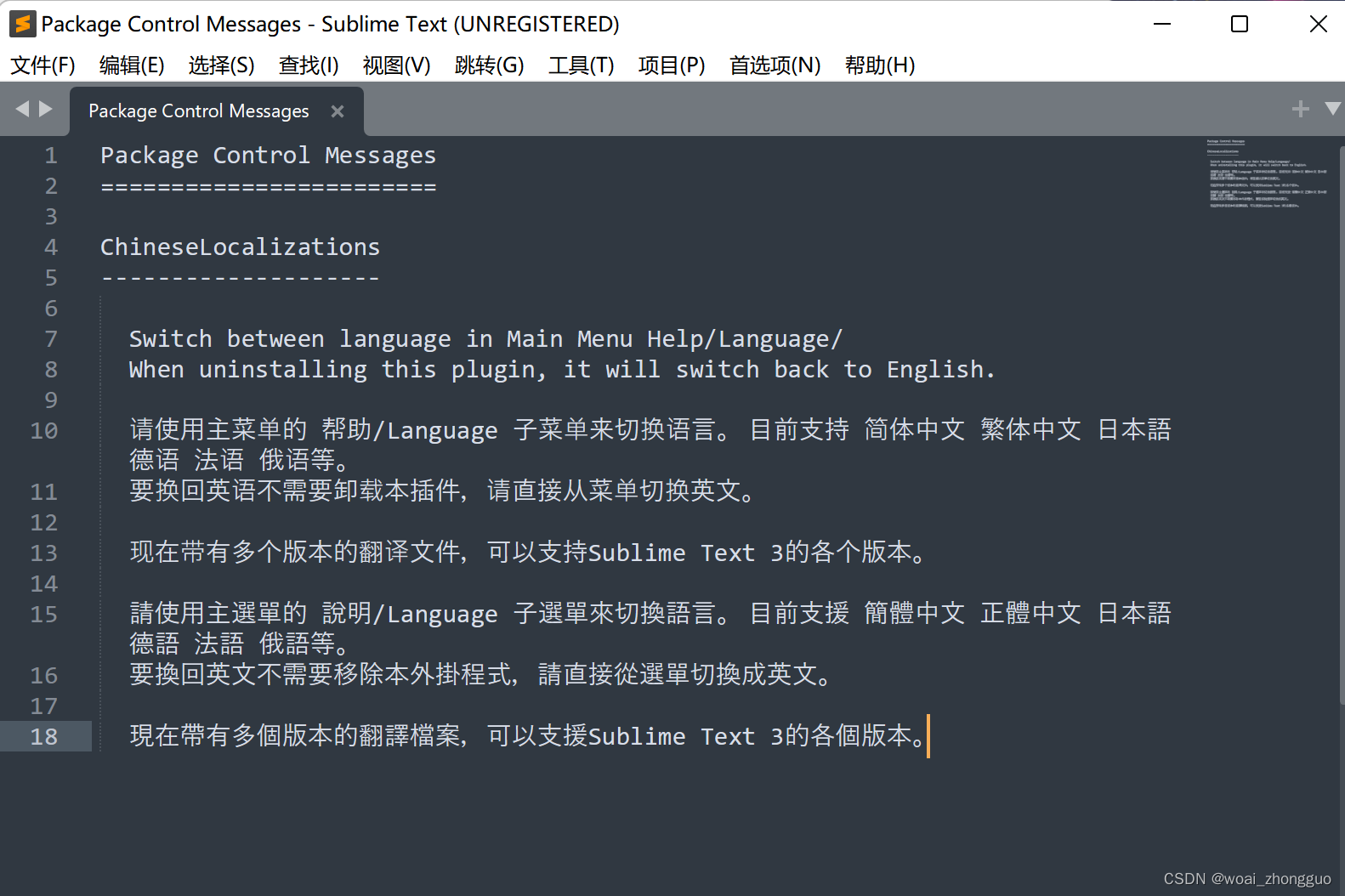Click line number 4 in gutter
The height and width of the screenshot is (896, 1345).
pyautogui.click(x=51, y=247)
